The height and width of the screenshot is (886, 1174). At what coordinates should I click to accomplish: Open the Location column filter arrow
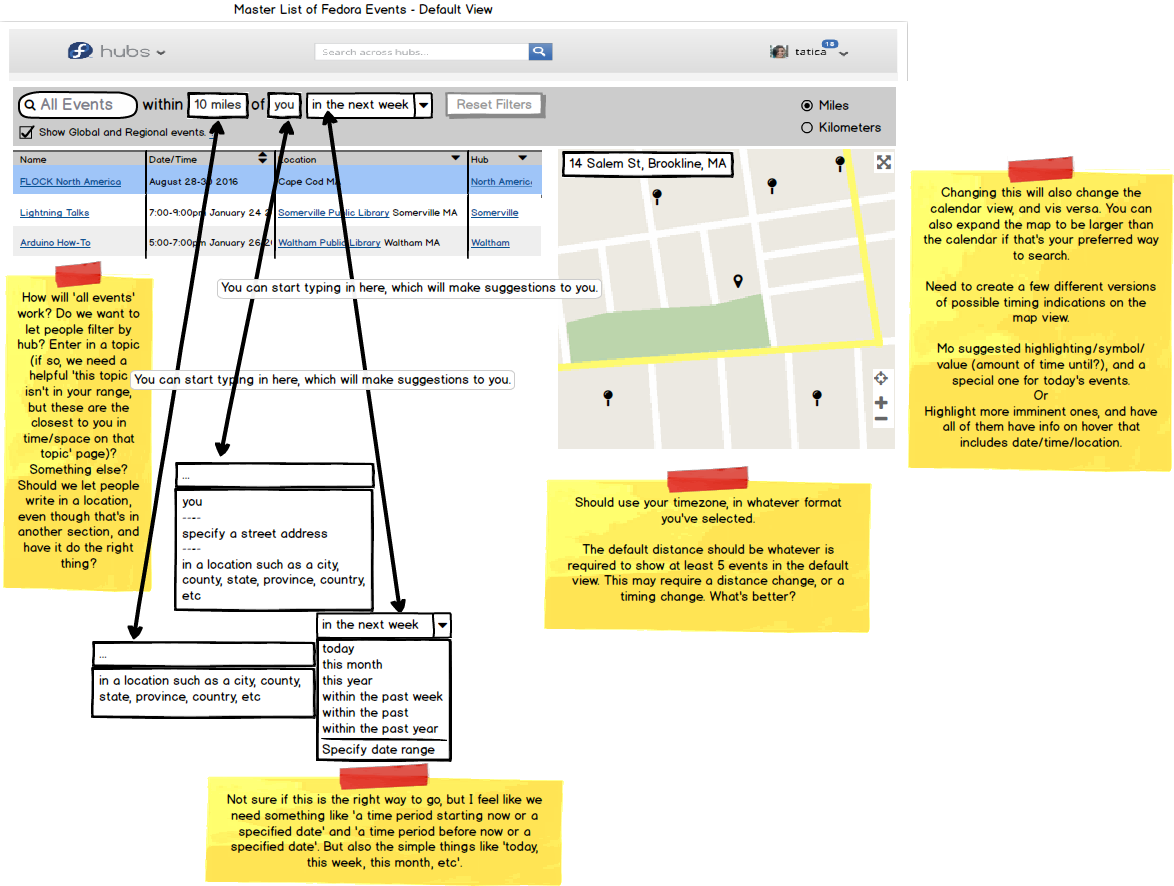coord(455,158)
